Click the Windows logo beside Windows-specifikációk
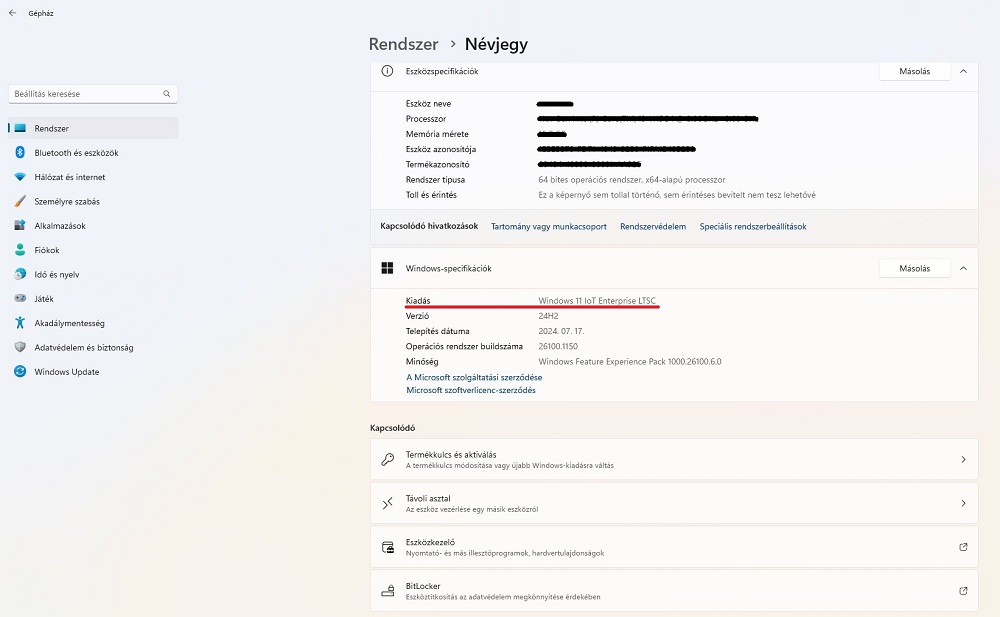This screenshot has height=617, width=1000. coord(387,268)
